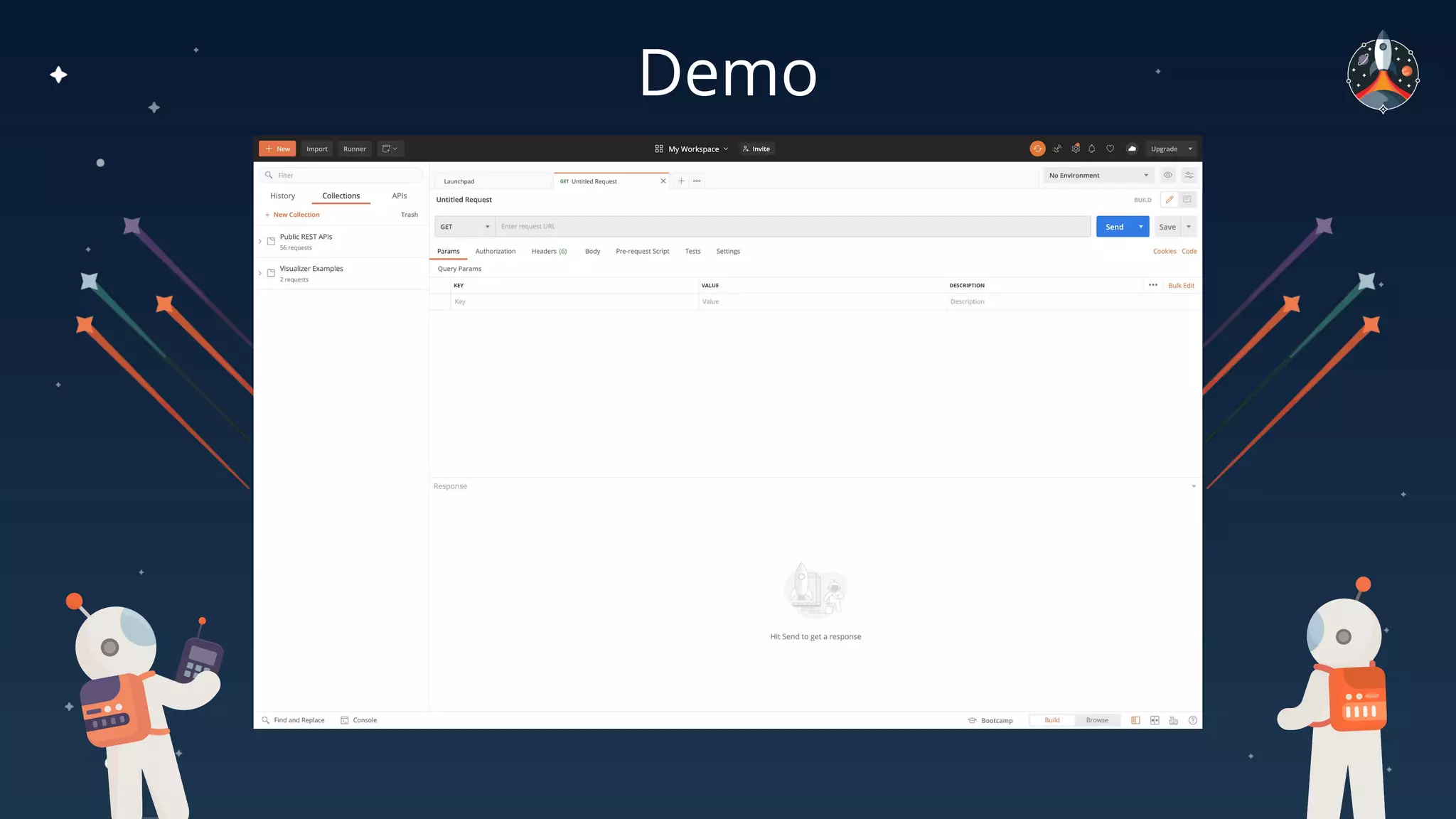Click the Bulk Edit link
Screen dimensions: 1456x819
(x=1181, y=285)
